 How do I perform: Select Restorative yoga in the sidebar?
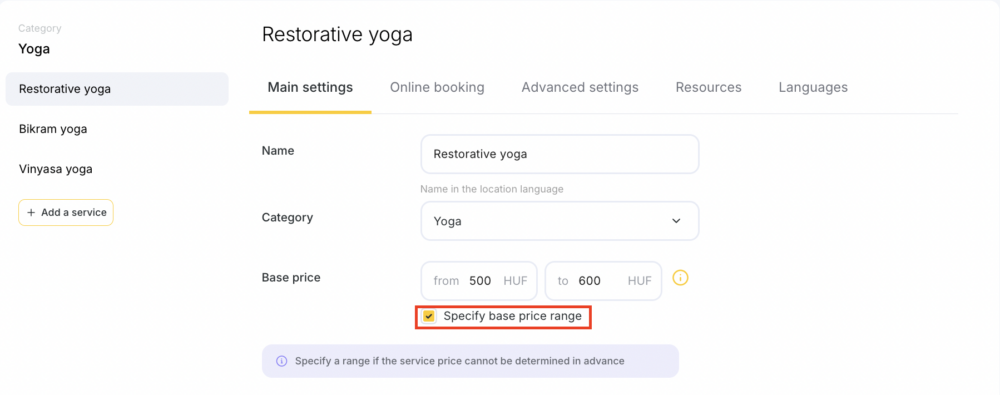[x=117, y=89]
